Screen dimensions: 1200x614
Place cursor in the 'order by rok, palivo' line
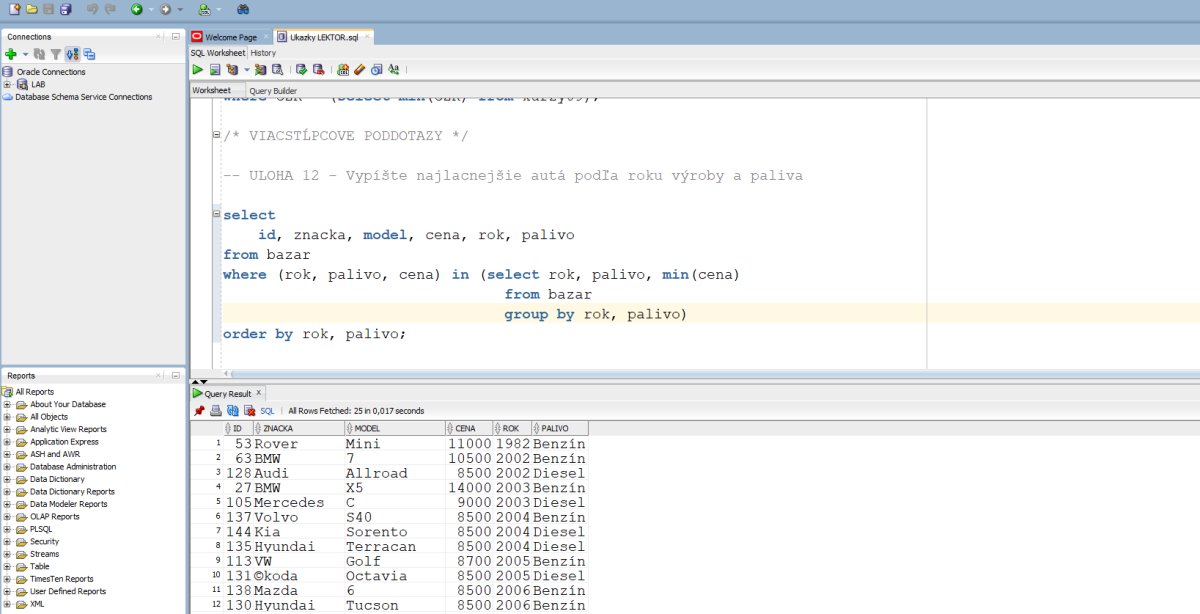[315, 334]
